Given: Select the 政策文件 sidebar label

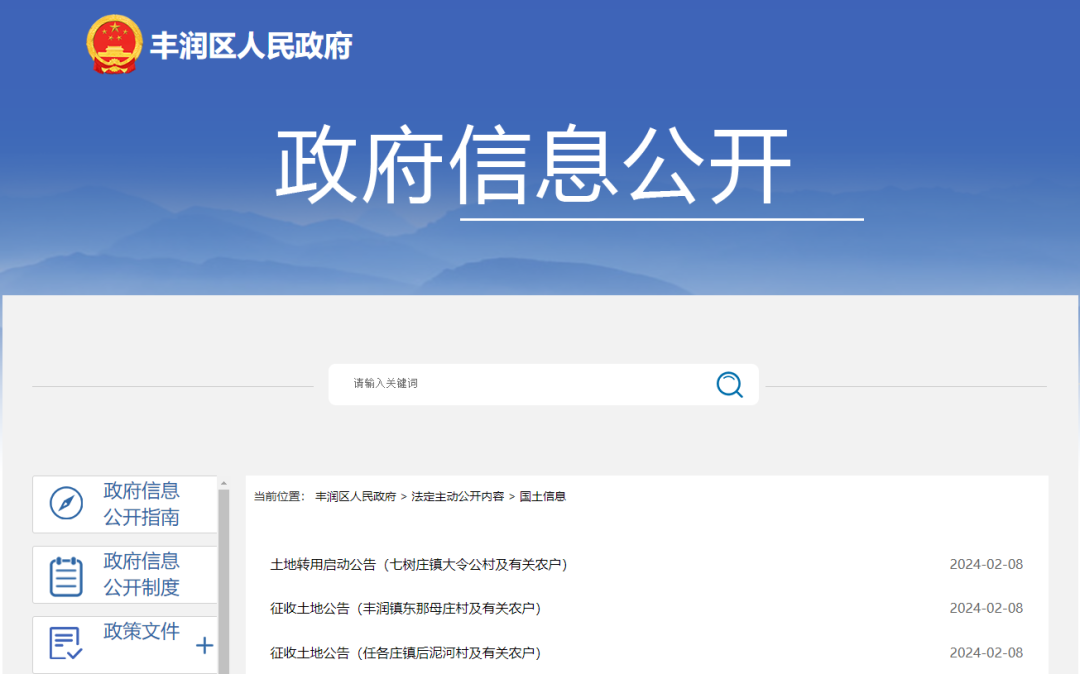Looking at the screenshot, I should [x=142, y=632].
